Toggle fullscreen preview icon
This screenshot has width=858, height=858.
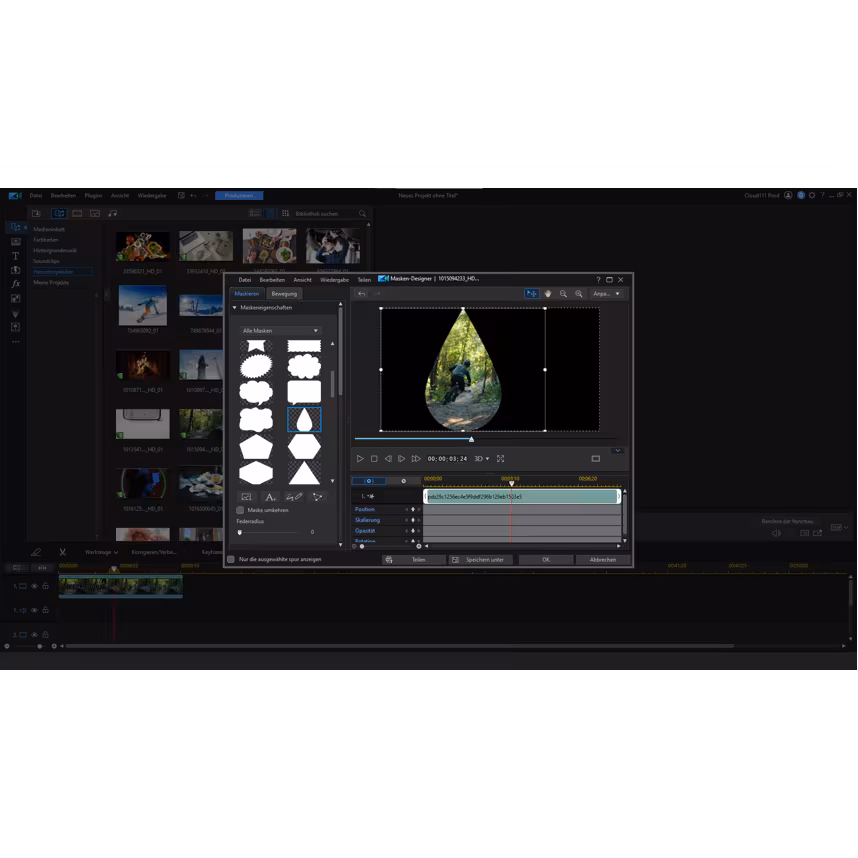point(501,459)
